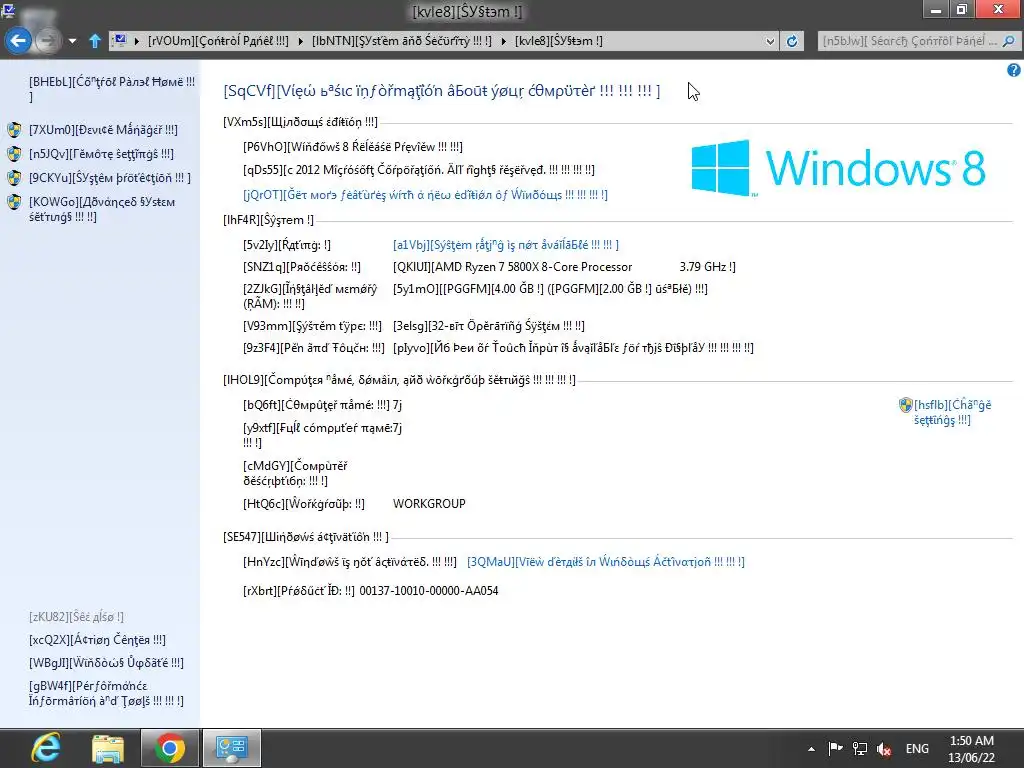The height and width of the screenshot is (768, 1024).
Task: Launch Google Chrome from the taskbar
Action: point(169,748)
